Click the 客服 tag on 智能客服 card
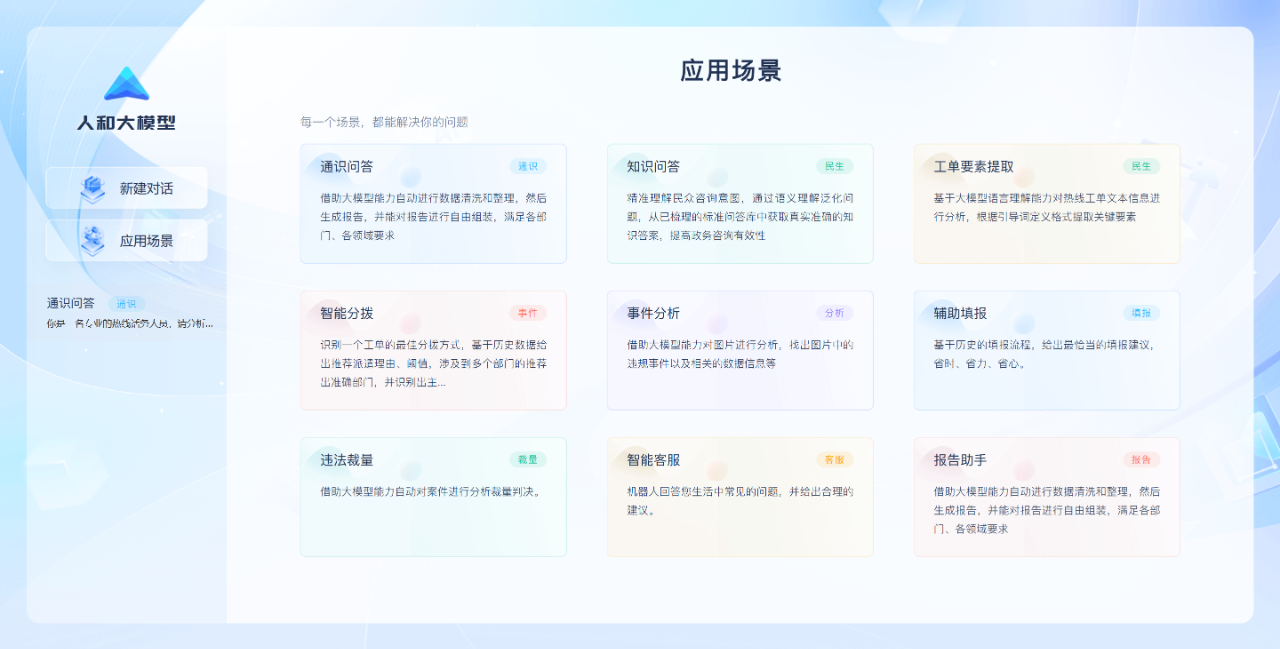This screenshot has width=1280, height=649. point(834,460)
